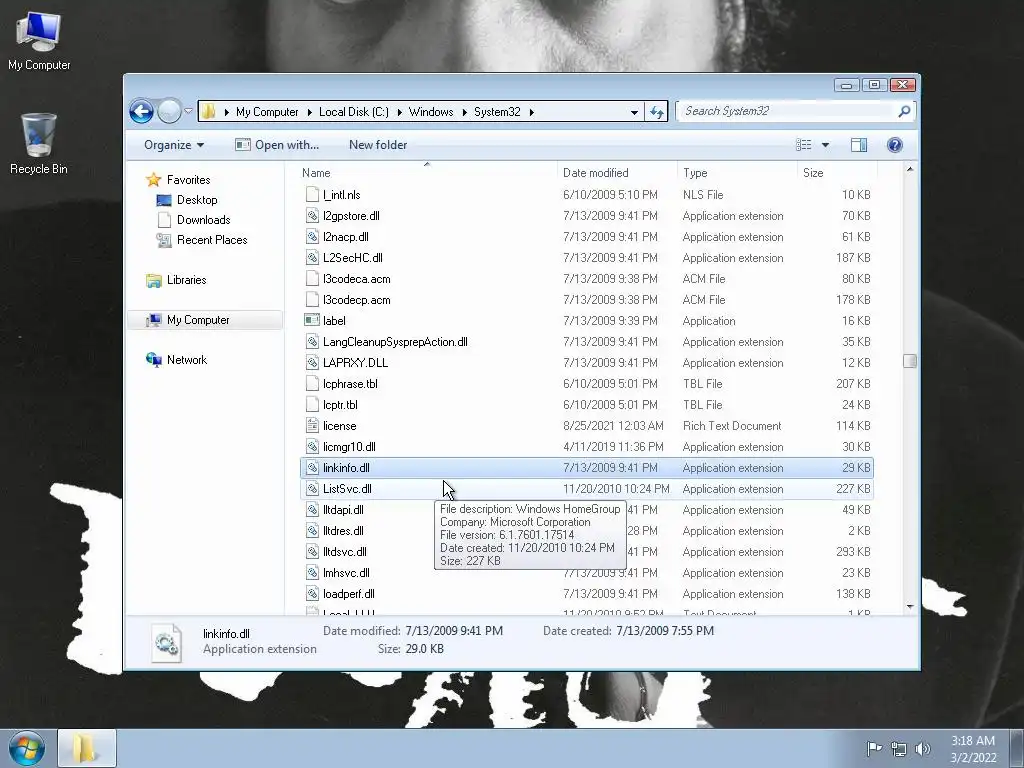Open Network in the navigation pane
Image resolution: width=1024 pixels, height=768 pixels.
point(186,360)
